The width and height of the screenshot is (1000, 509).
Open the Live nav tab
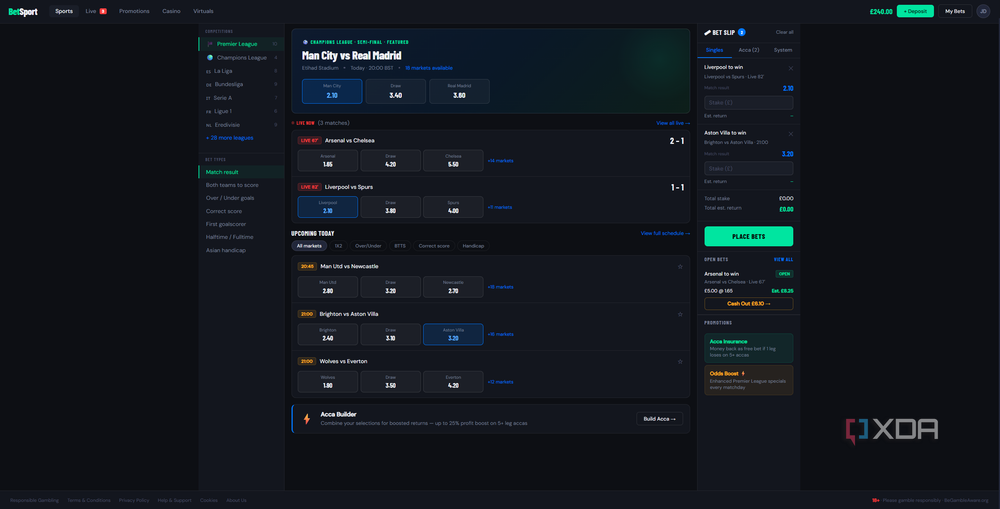click(96, 11)
